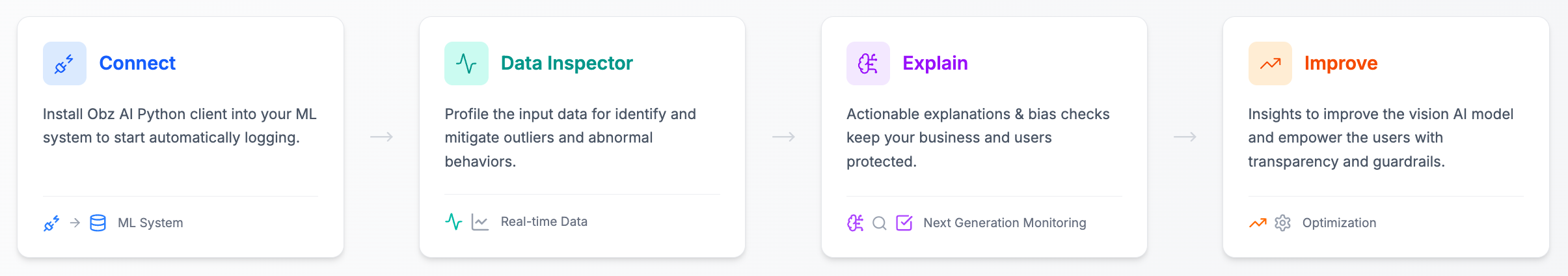Click the Next Generation Monitoring label
Screen dimensions: 1568x276
click(x=1005, y=223)
